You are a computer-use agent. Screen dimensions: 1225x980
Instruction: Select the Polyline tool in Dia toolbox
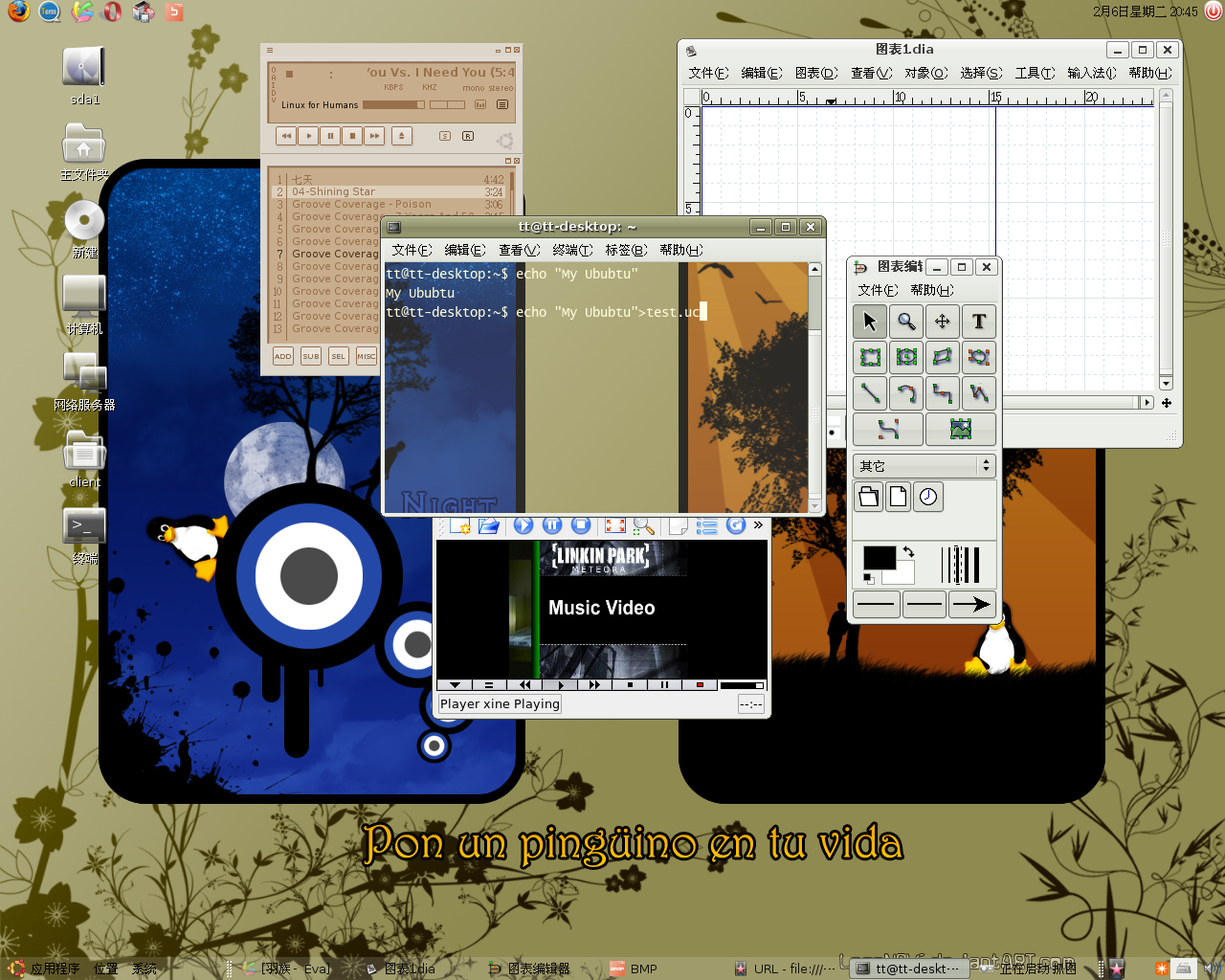979,393
